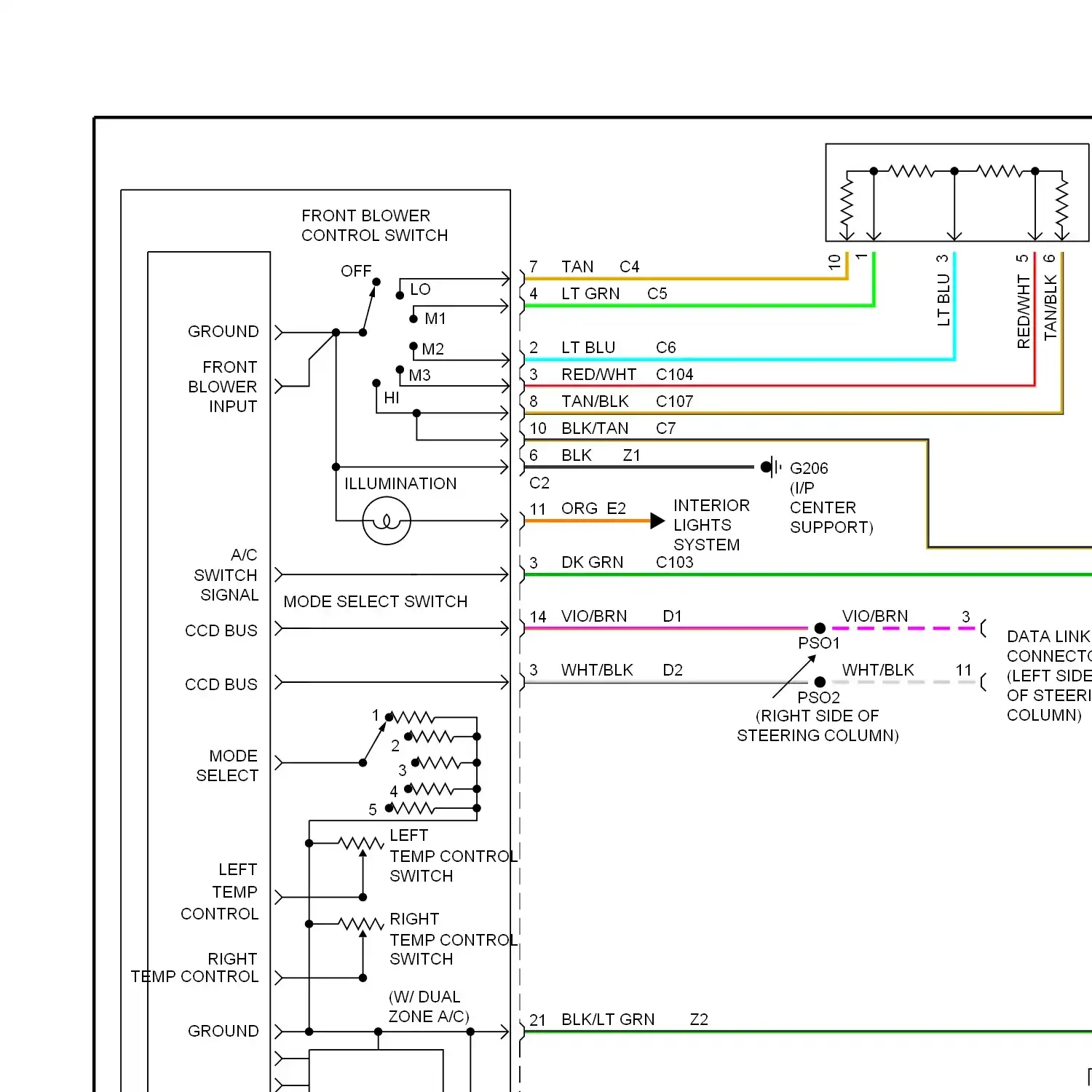
Task: Click the 'BLK/LT GRN Z2' wire label
Action: point(634,1020)
